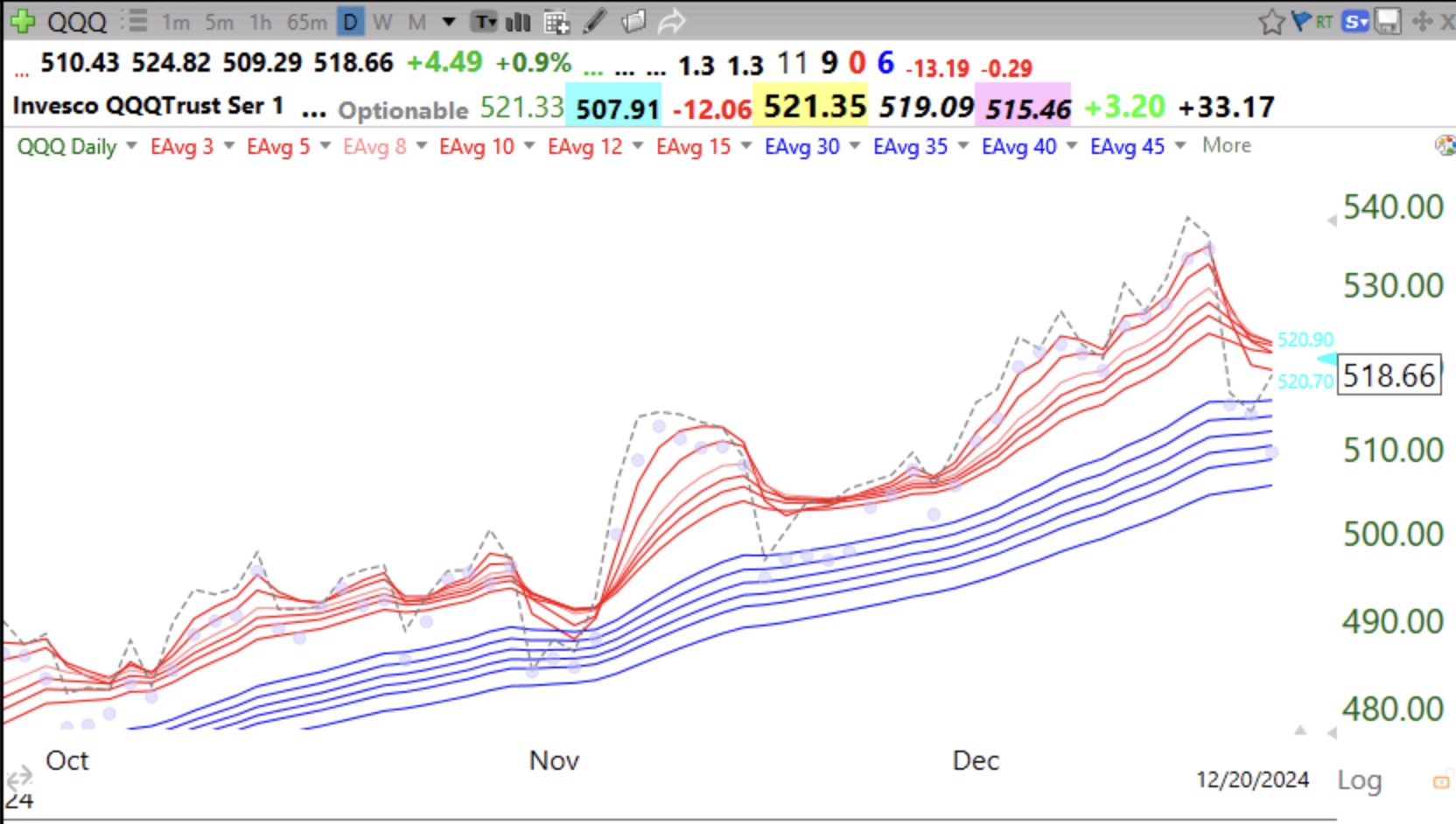Viewport: 1456px width, 824px height.
Task: Mark QQQ favorite with the star icon
Action: click(x=1271, y=21)
